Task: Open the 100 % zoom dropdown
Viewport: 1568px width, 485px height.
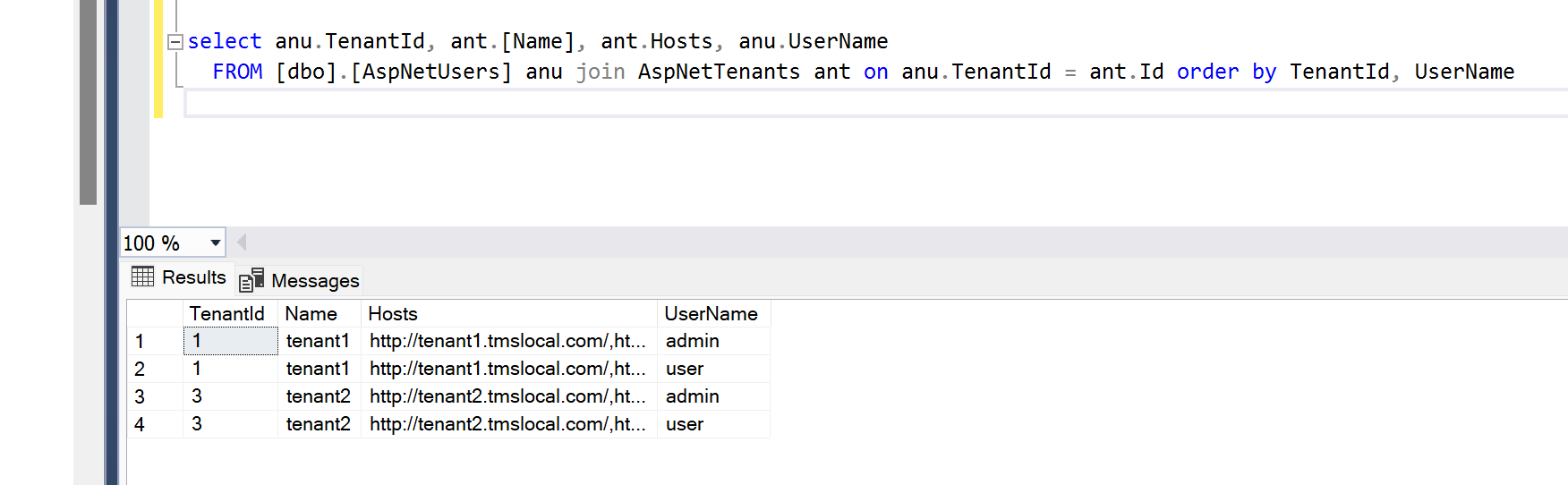Action: point(215,243)
